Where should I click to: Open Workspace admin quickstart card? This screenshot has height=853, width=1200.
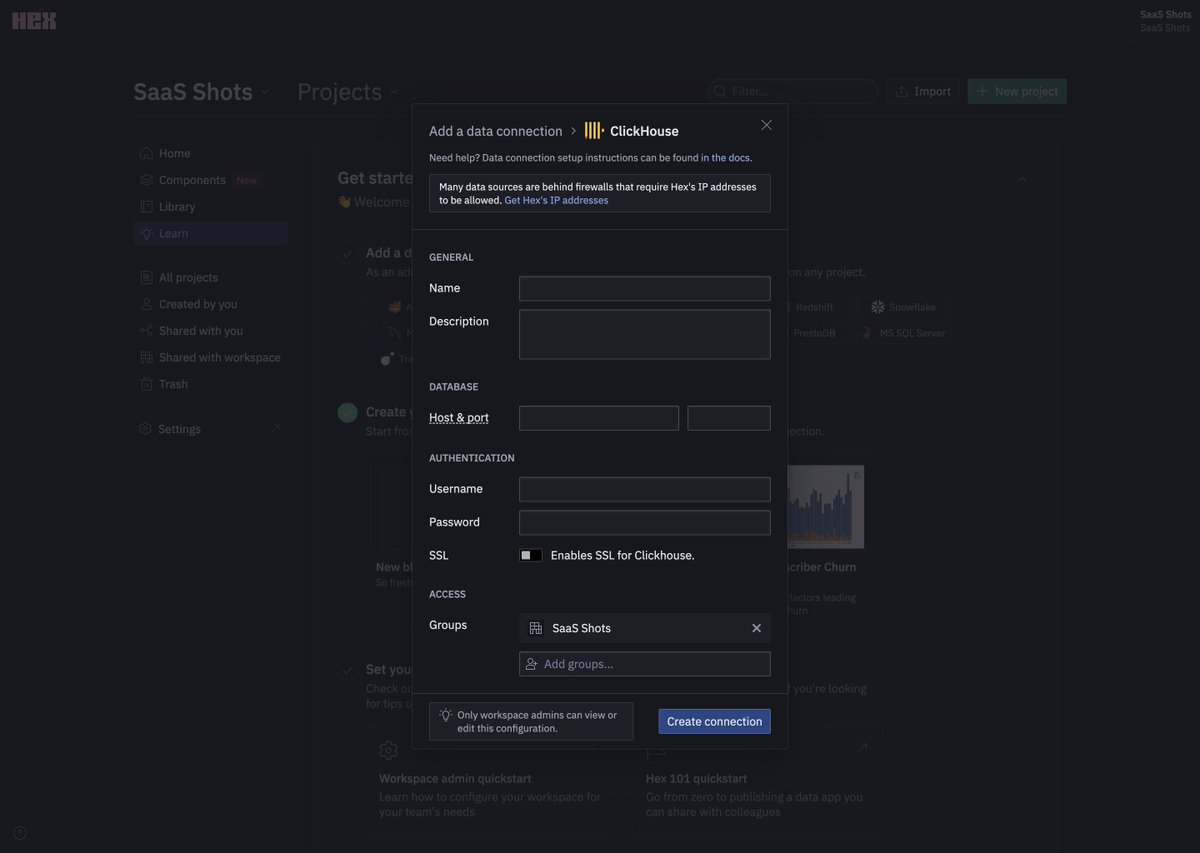click(491, 781)
